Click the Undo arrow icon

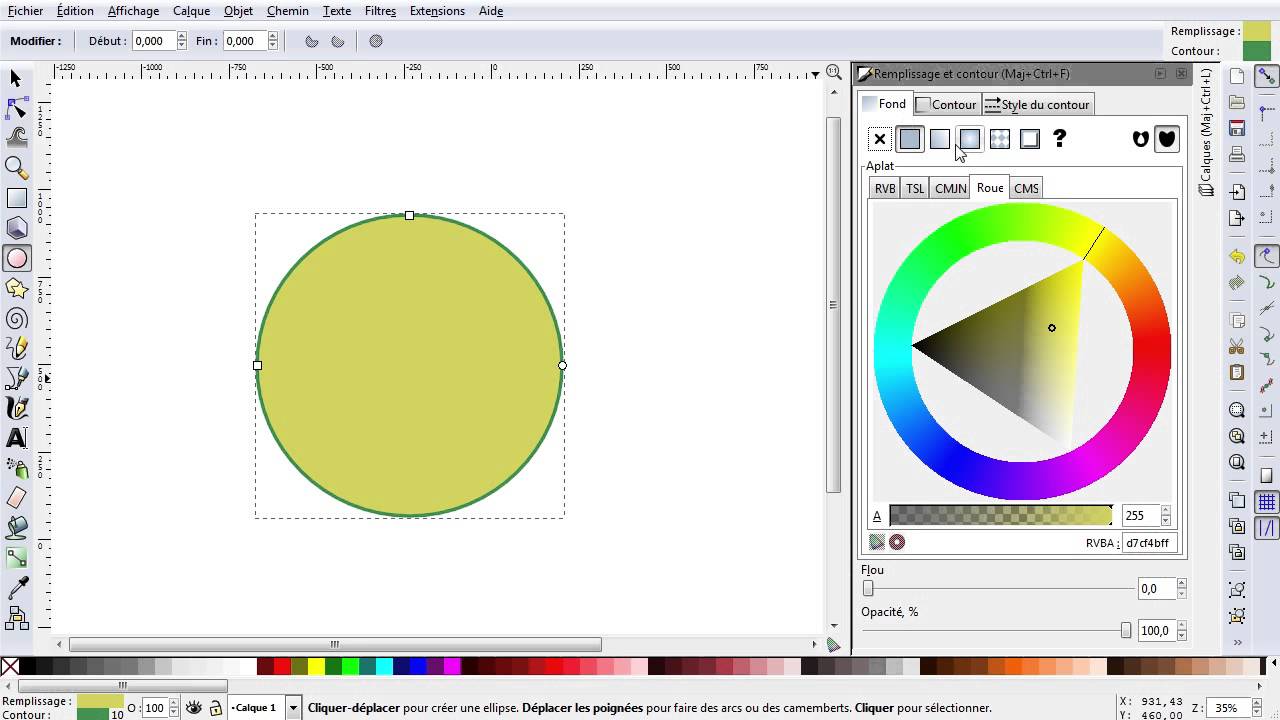[1237, 256]
